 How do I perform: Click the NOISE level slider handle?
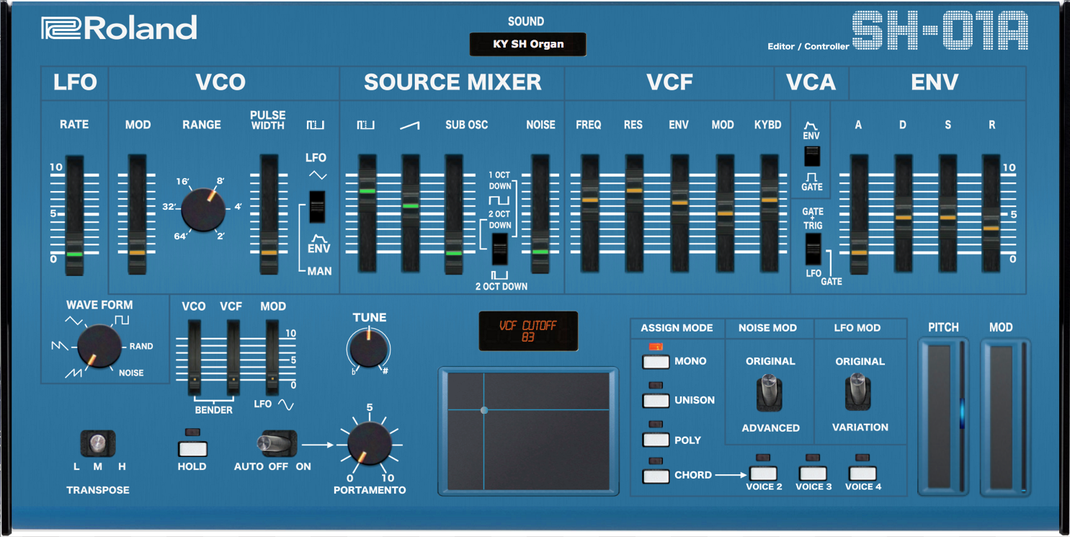(540, 252)
